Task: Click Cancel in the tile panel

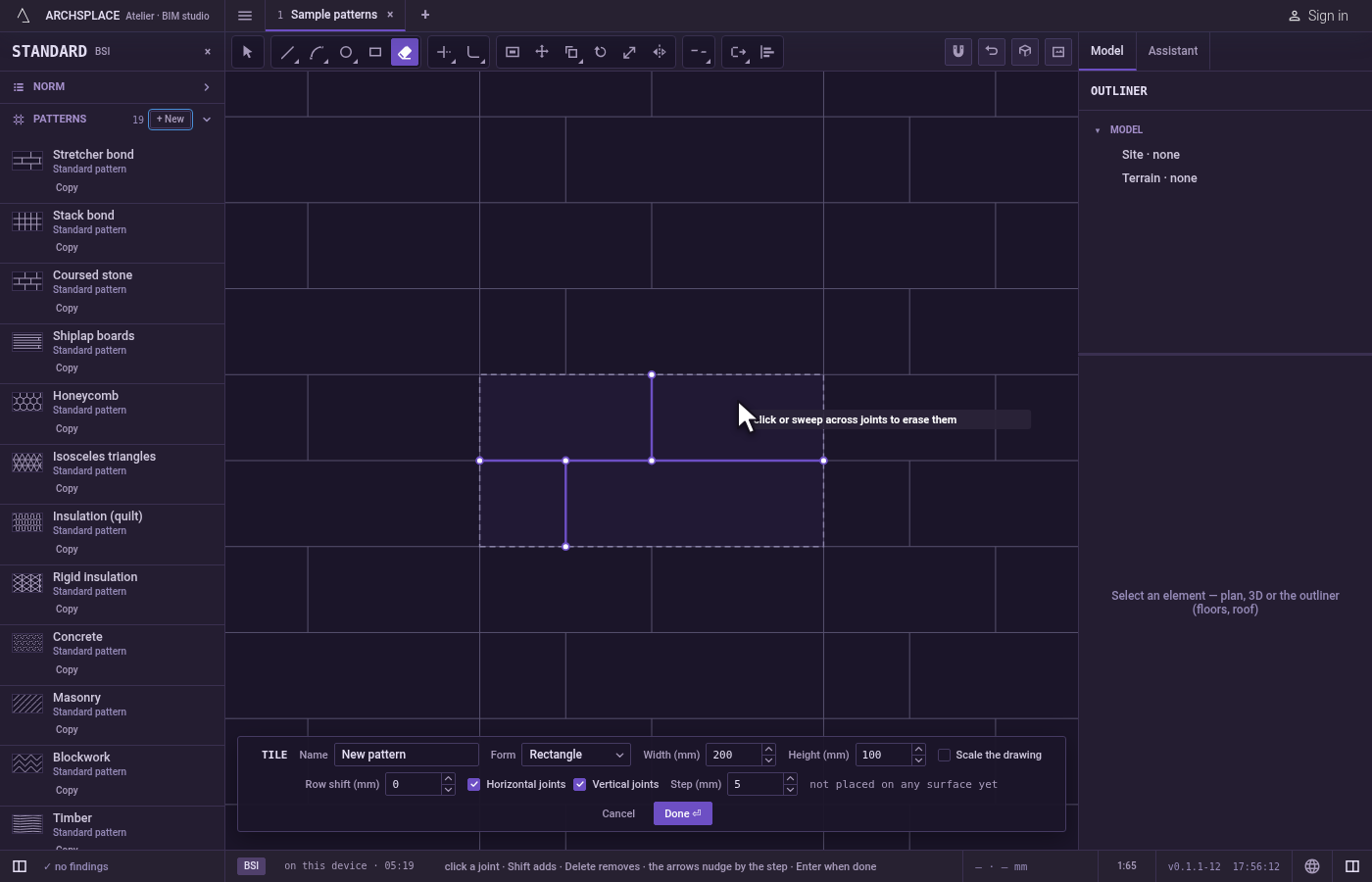Action: click(x=618, y=813)
